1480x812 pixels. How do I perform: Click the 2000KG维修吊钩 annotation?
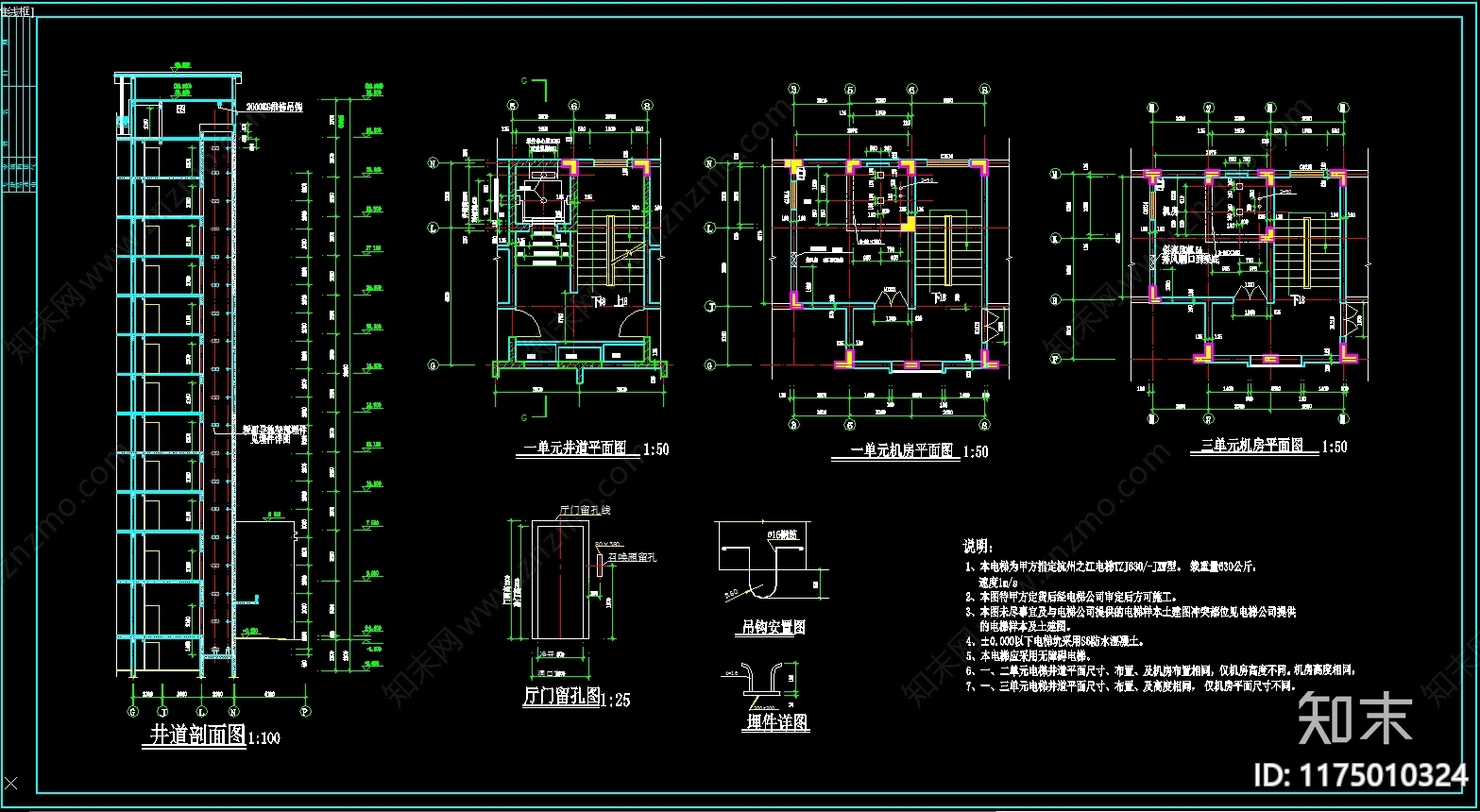click(x=273, y=108)
